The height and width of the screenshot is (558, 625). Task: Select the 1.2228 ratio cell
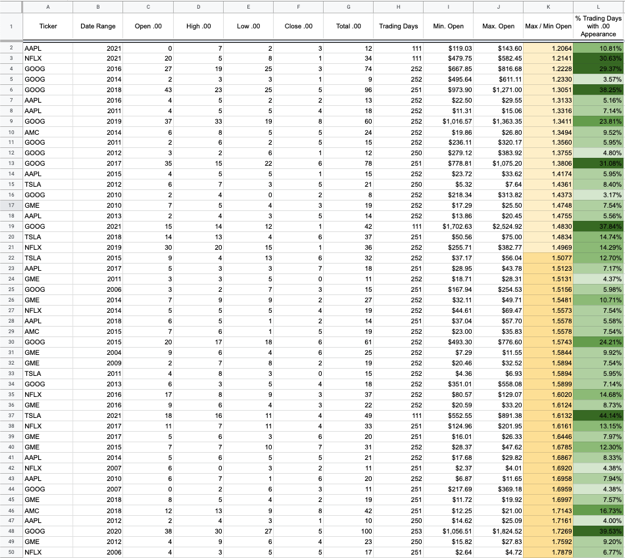548,69
